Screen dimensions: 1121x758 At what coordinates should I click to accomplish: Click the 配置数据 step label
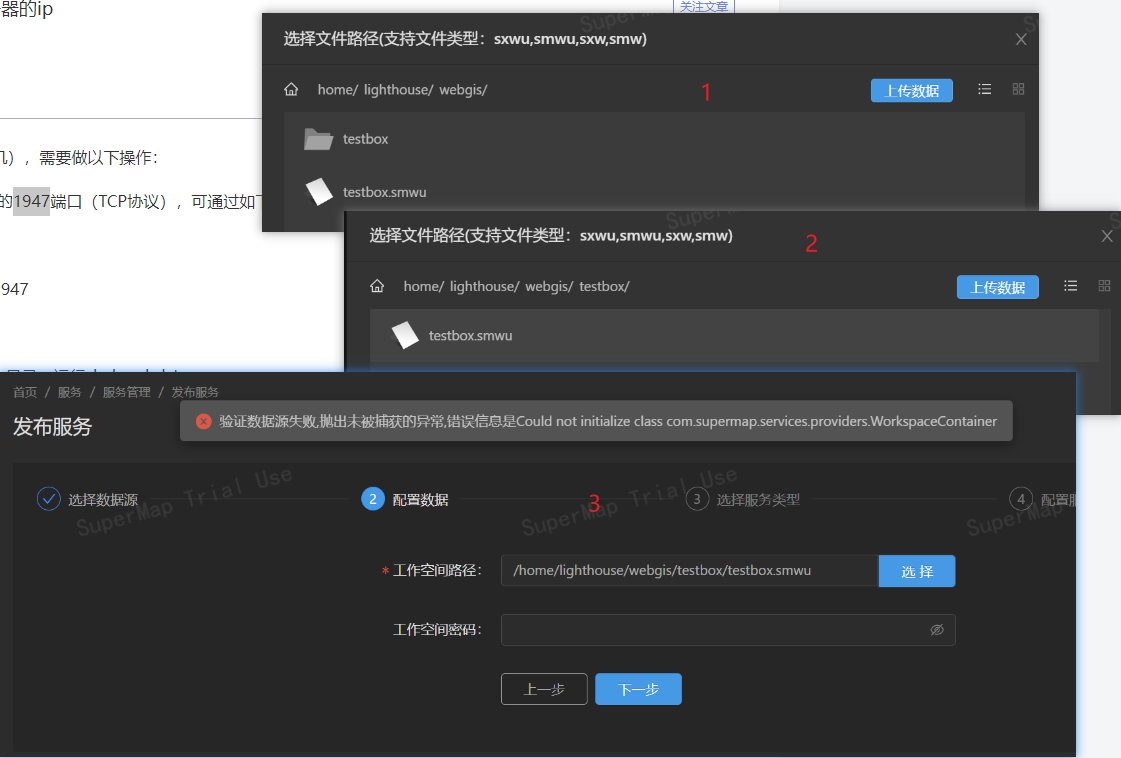point(420,500)
